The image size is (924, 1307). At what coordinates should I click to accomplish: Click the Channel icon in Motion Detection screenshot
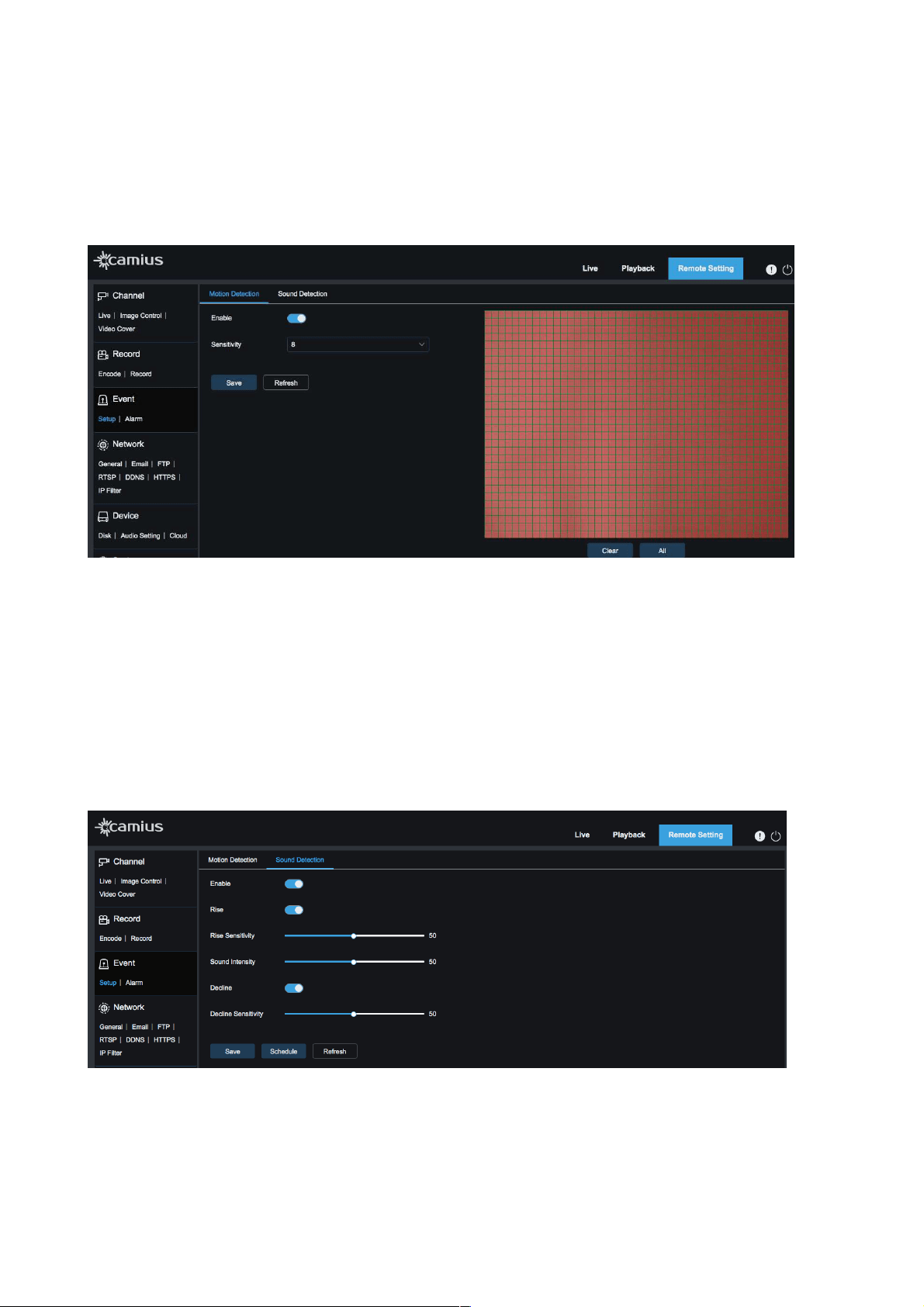[102, 296]
